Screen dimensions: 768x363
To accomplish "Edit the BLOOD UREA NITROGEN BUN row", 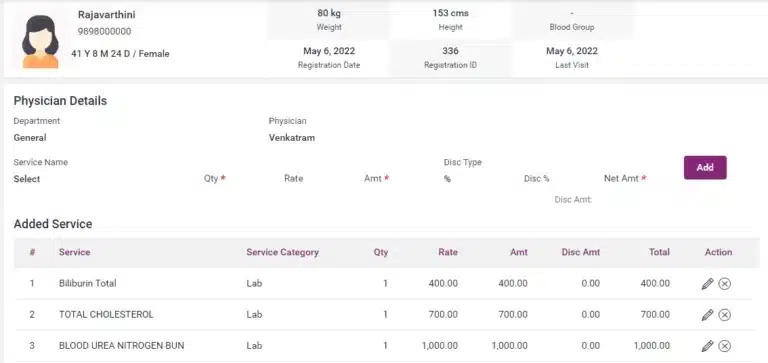I will [707, 346].
